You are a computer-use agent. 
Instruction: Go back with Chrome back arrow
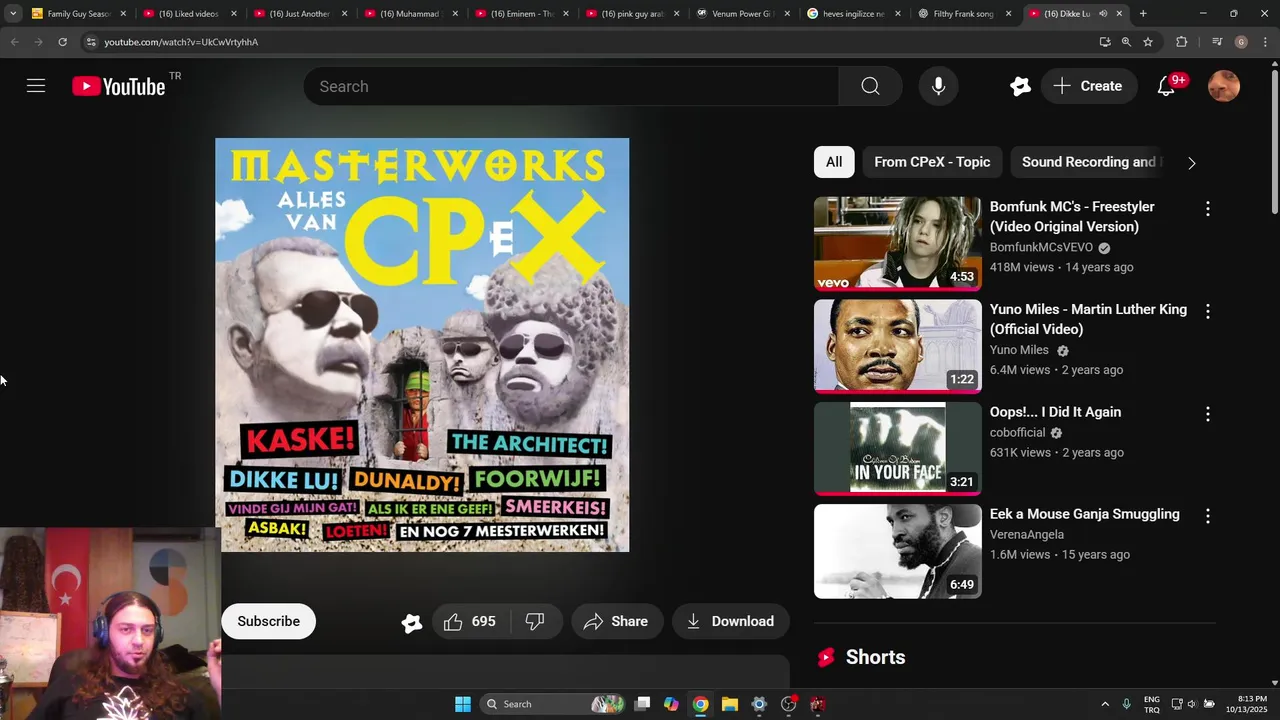14,42
